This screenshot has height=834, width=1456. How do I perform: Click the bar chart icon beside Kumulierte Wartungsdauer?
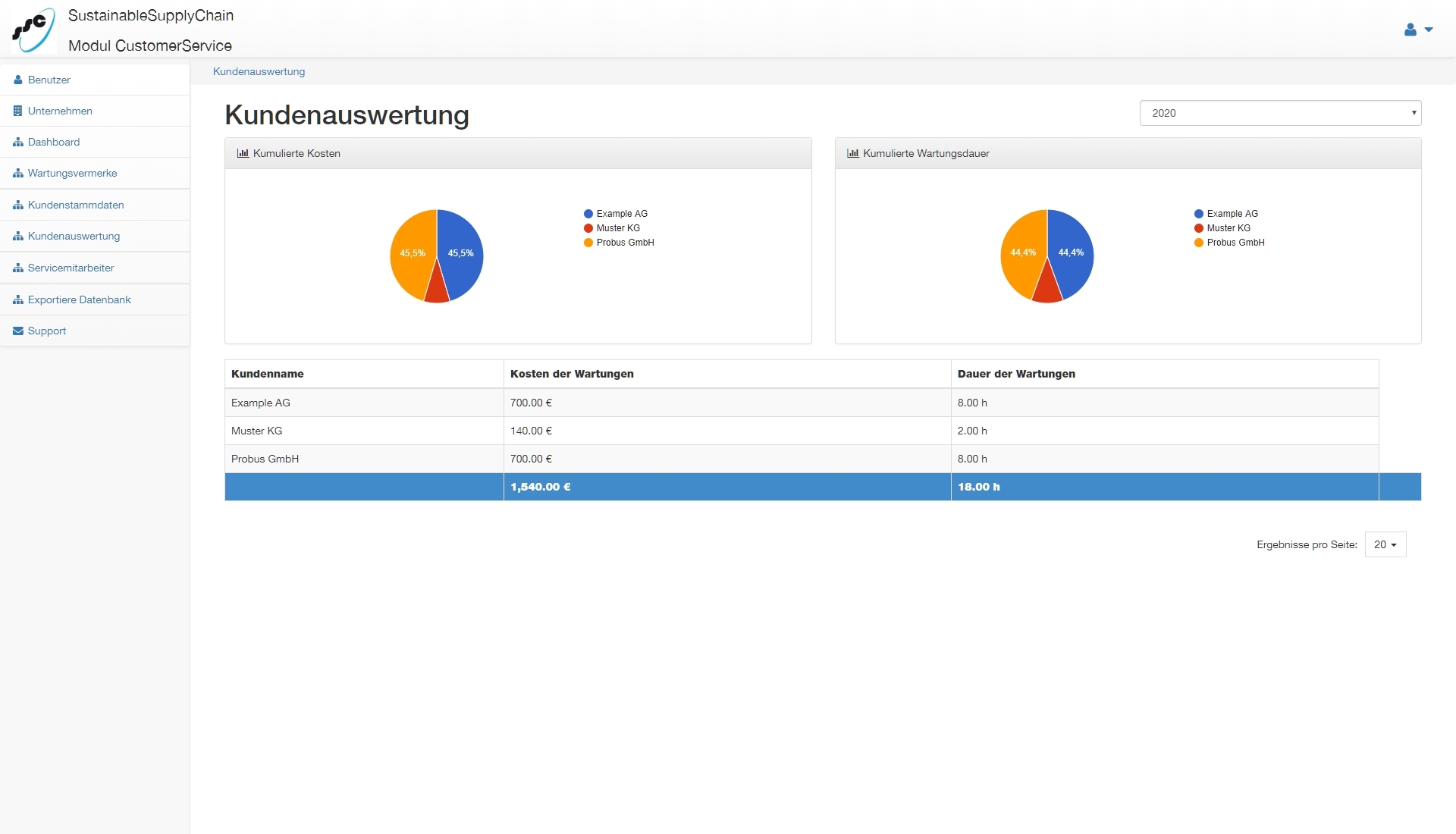(x=853, y=153)
